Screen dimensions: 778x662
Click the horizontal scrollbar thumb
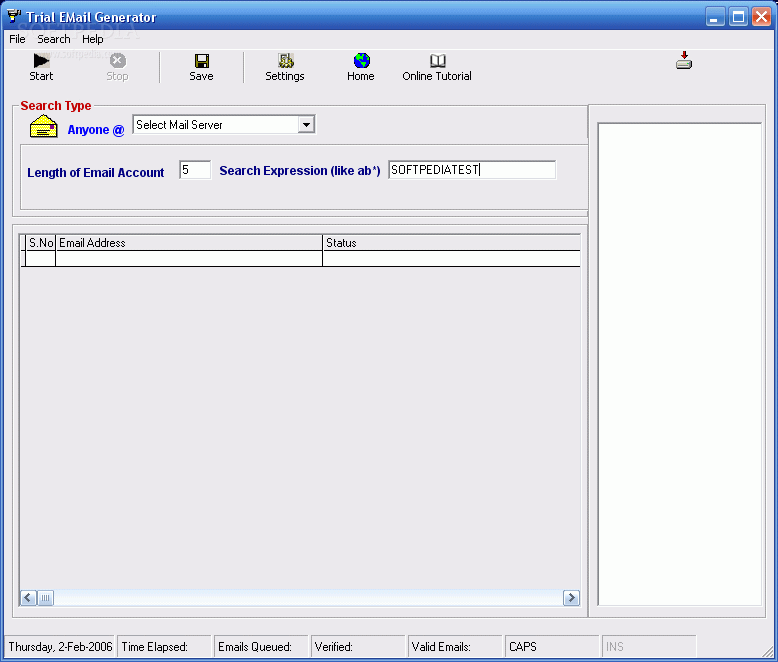click(45, 598)
